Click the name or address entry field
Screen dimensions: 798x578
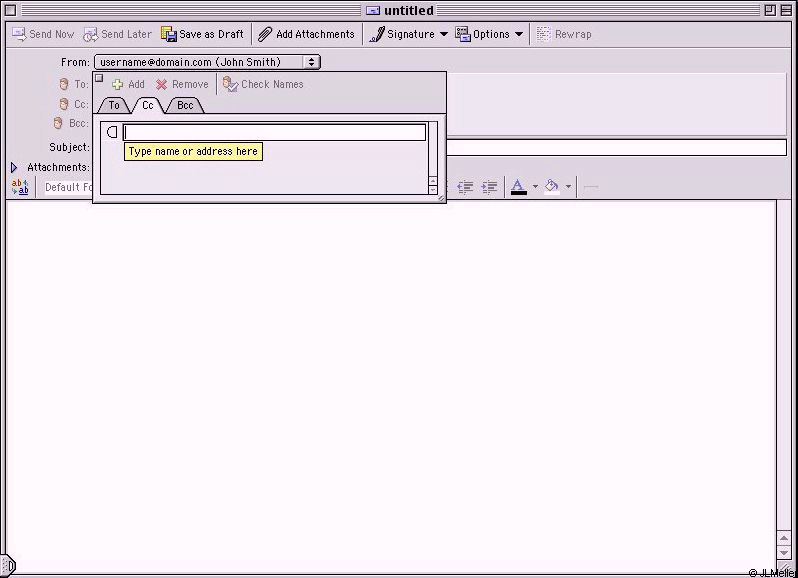pos(275,132)
